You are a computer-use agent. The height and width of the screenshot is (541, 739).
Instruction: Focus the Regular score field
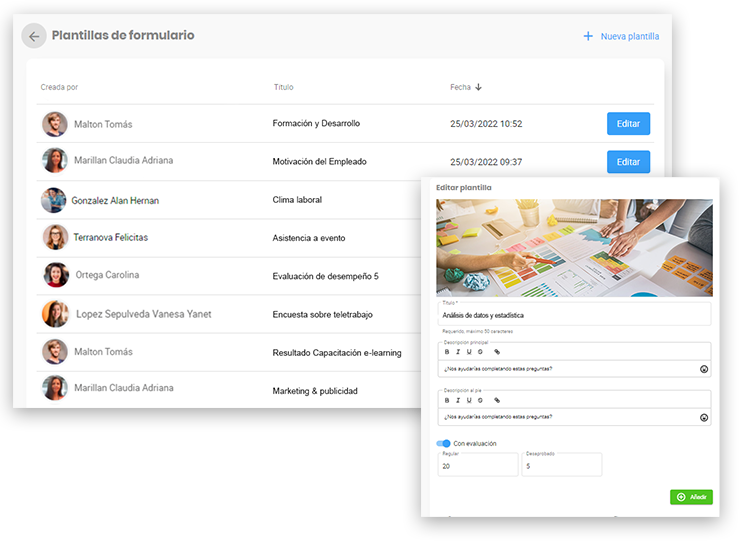[x=478, y=465]
